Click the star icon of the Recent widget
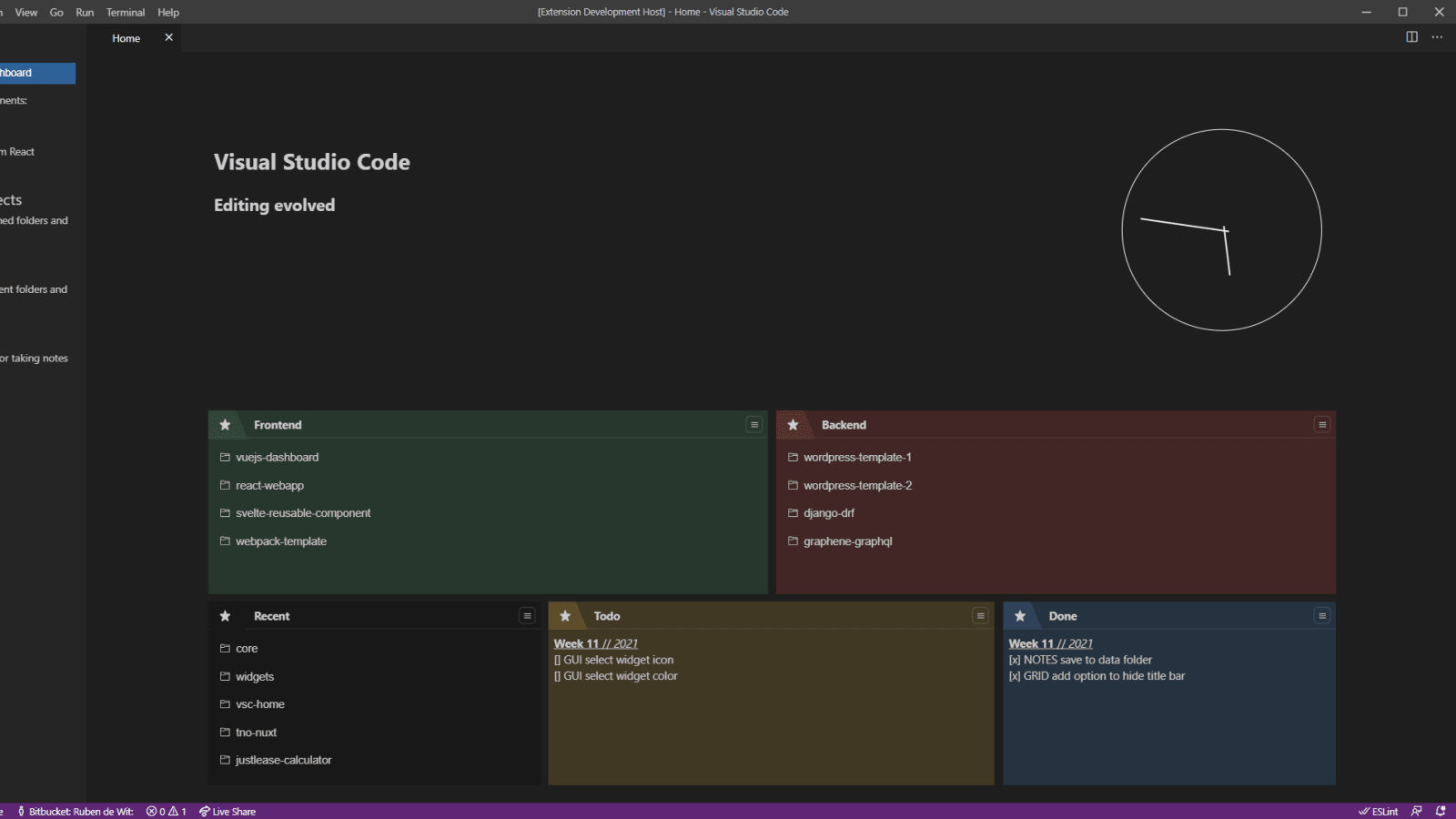The height and width of the screenshot is (819, 1456). tap(225, 616)
